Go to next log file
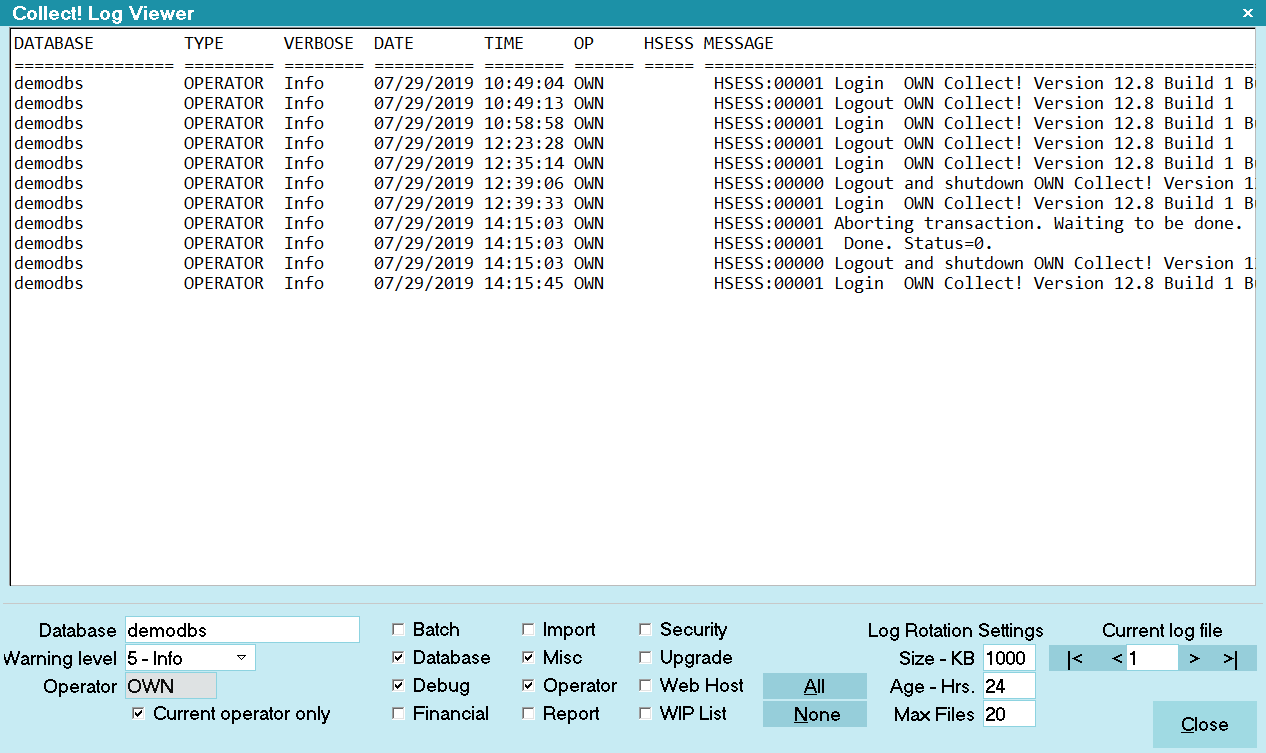Image resolution: width=1266 pixels, height=753 pixels. tap(1194, 658)
